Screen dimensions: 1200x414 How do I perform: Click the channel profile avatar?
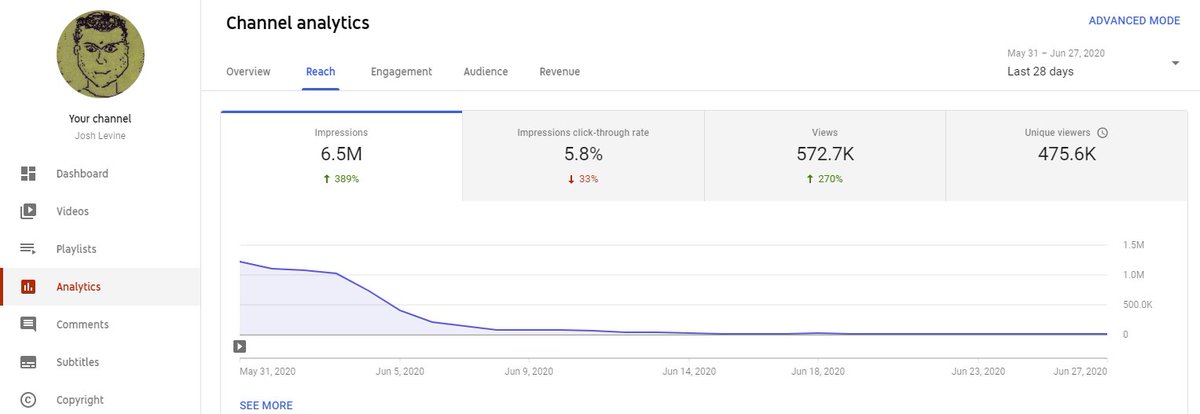point(100,55)
